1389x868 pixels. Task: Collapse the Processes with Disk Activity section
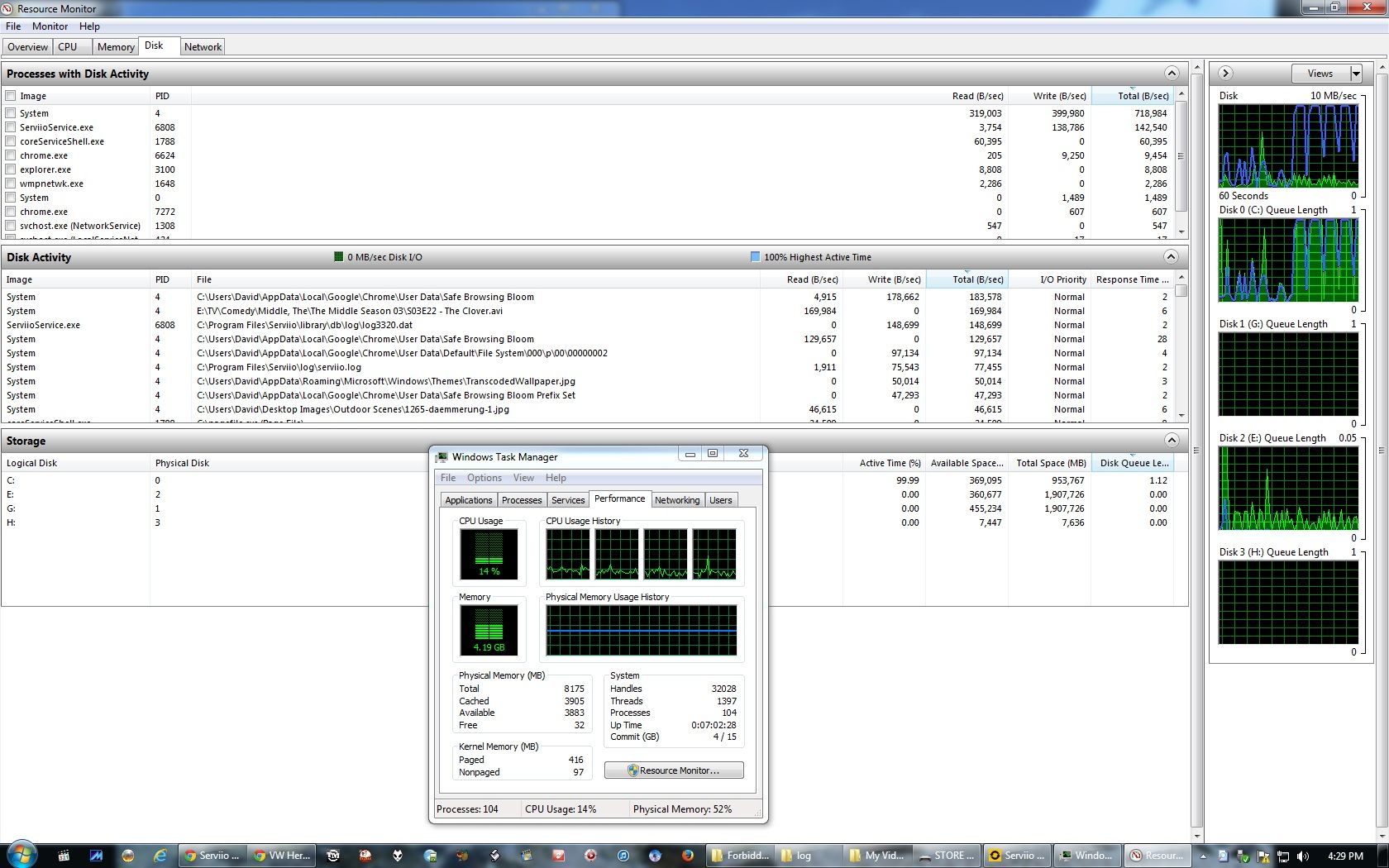point(1171,74)
